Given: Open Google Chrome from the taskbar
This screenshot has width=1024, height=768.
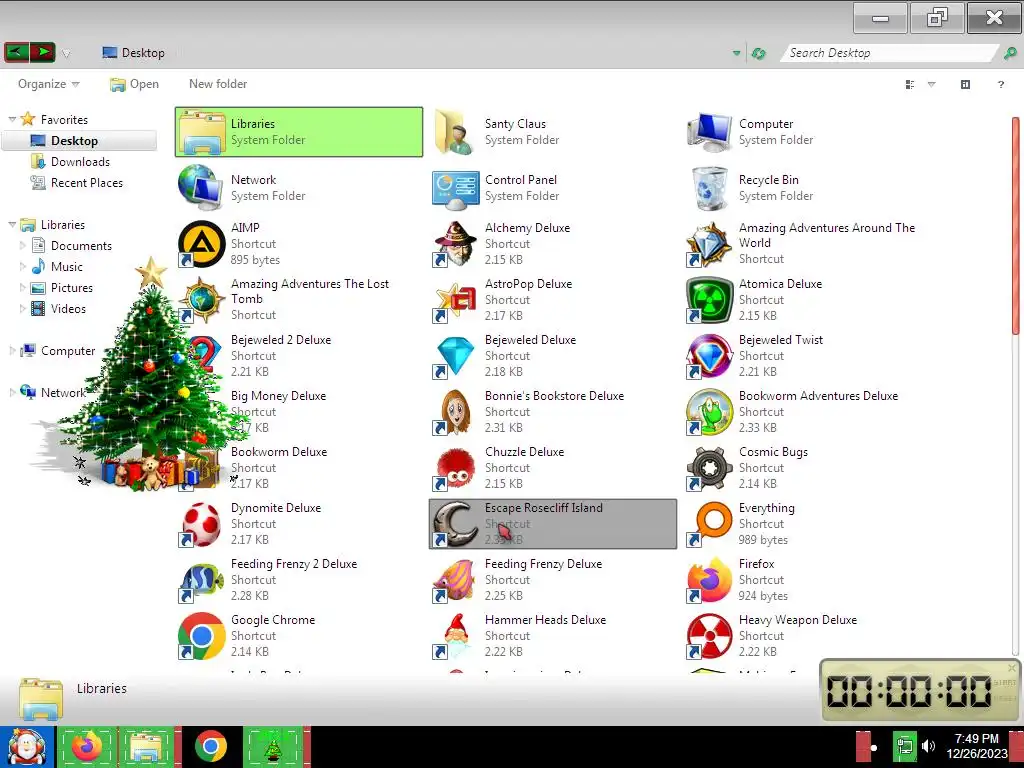Looking at the screenshot, I should [210, 746].
